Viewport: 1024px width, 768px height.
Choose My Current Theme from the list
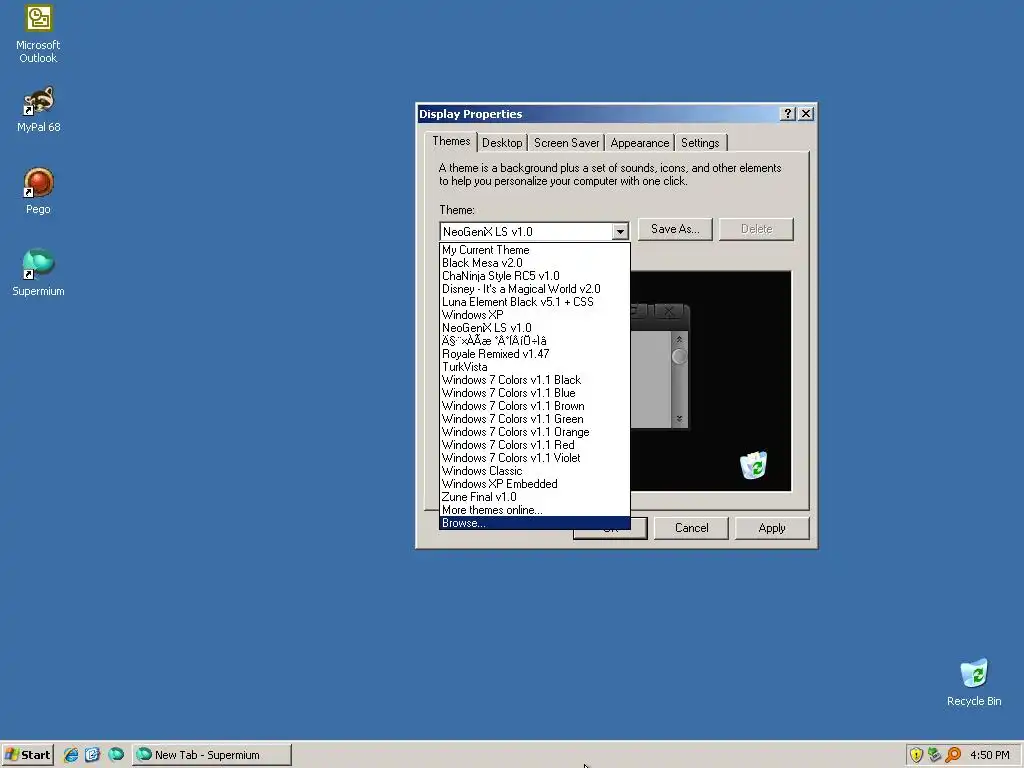click(534, 250)
